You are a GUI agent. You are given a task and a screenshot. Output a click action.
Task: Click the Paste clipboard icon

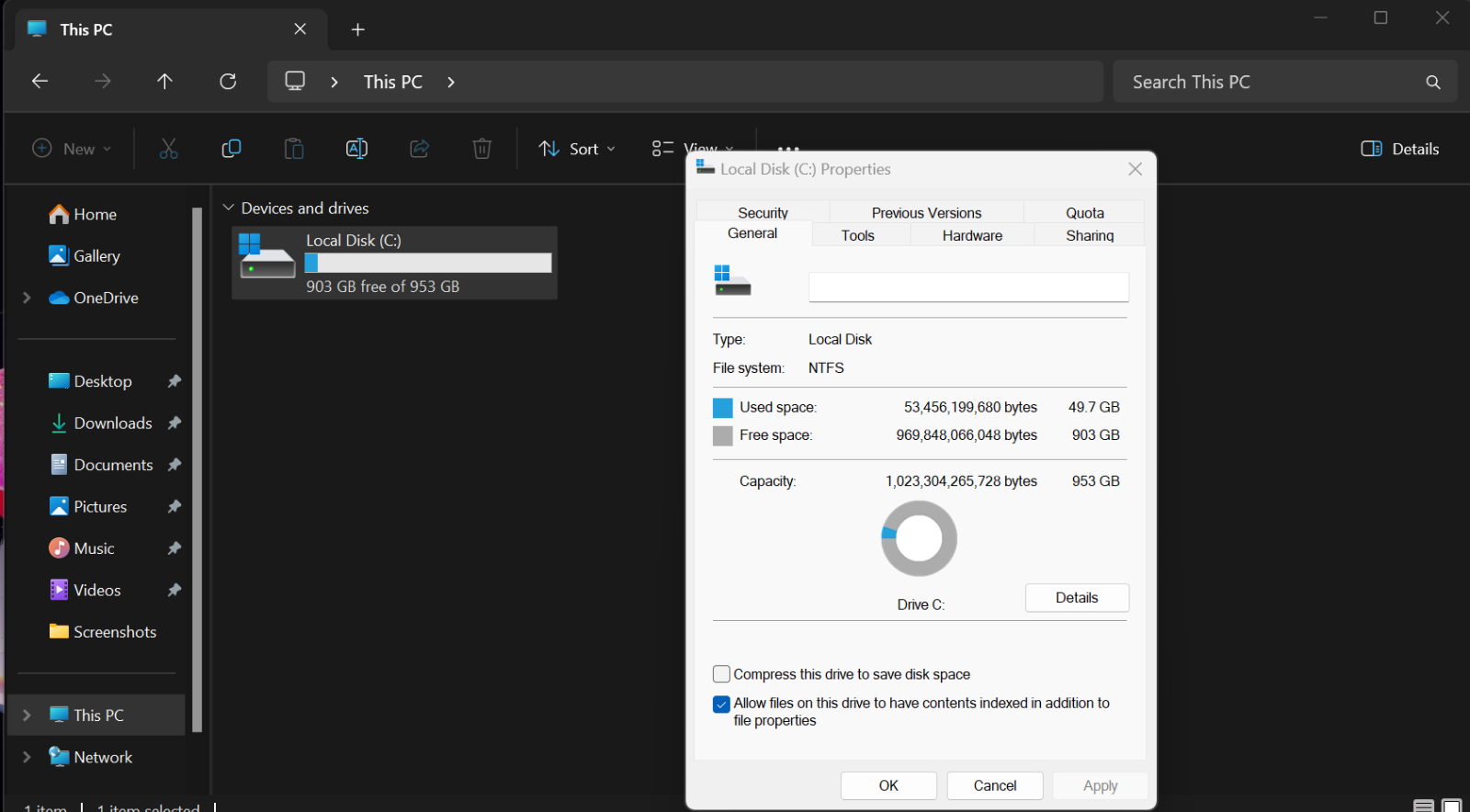(294, 149)
